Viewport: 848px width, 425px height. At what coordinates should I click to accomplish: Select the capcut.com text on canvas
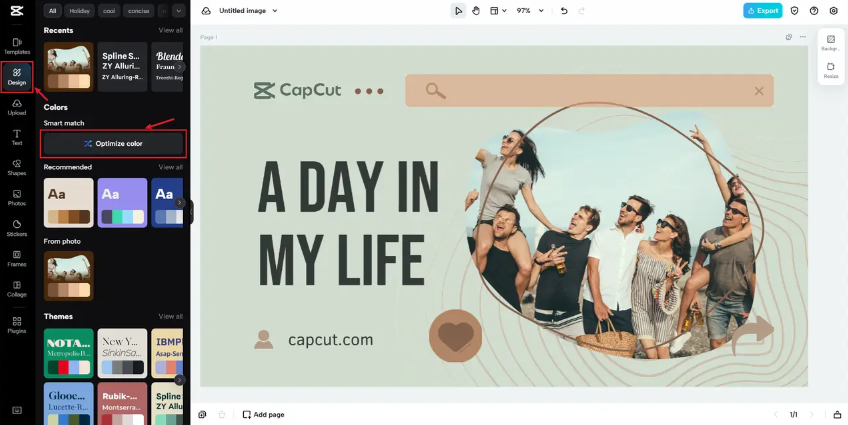[330, 340]
